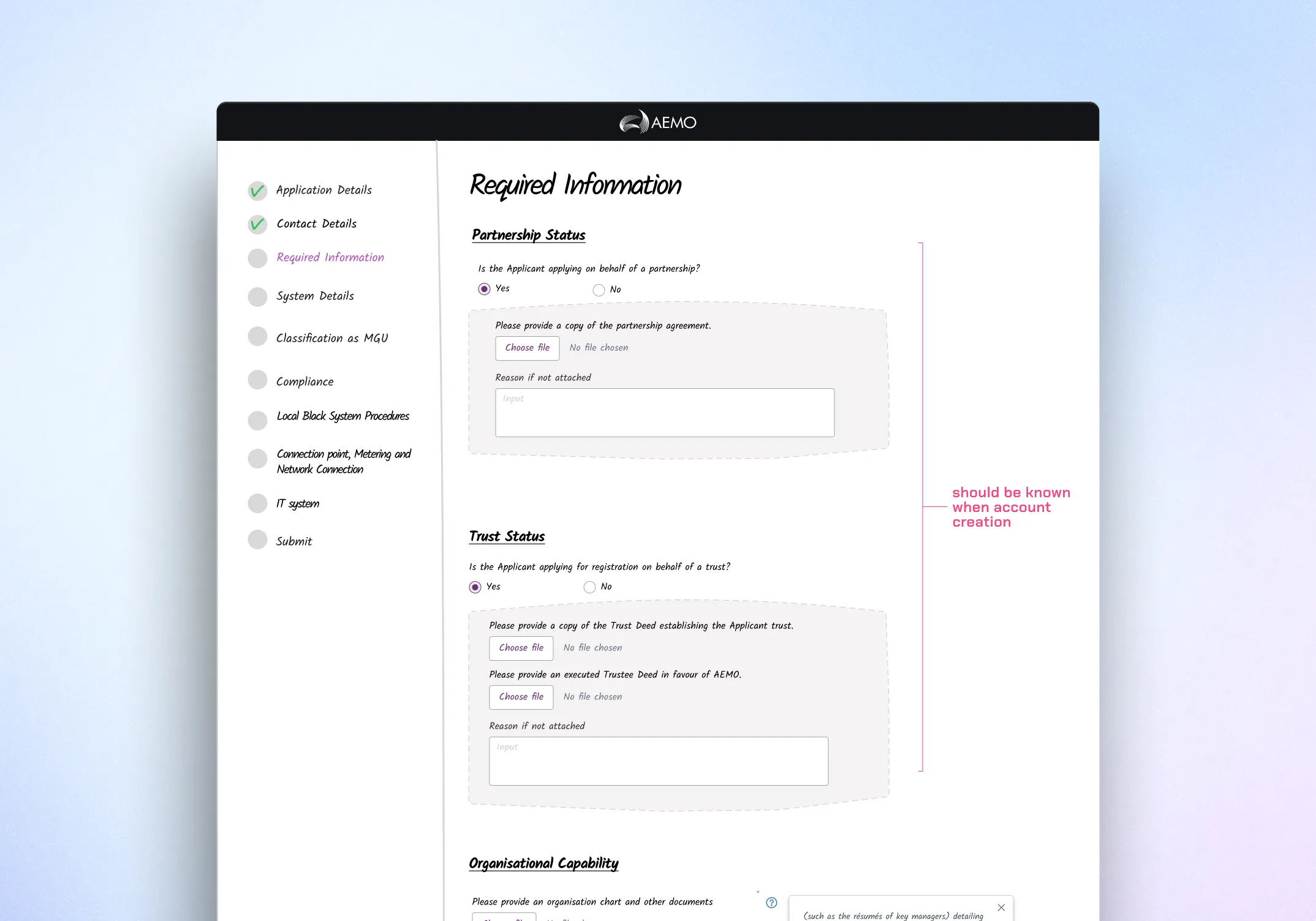Viewport: 1316px width, 921px height.
Task: Click the Submit step circle icon
Action: [257, 540]
